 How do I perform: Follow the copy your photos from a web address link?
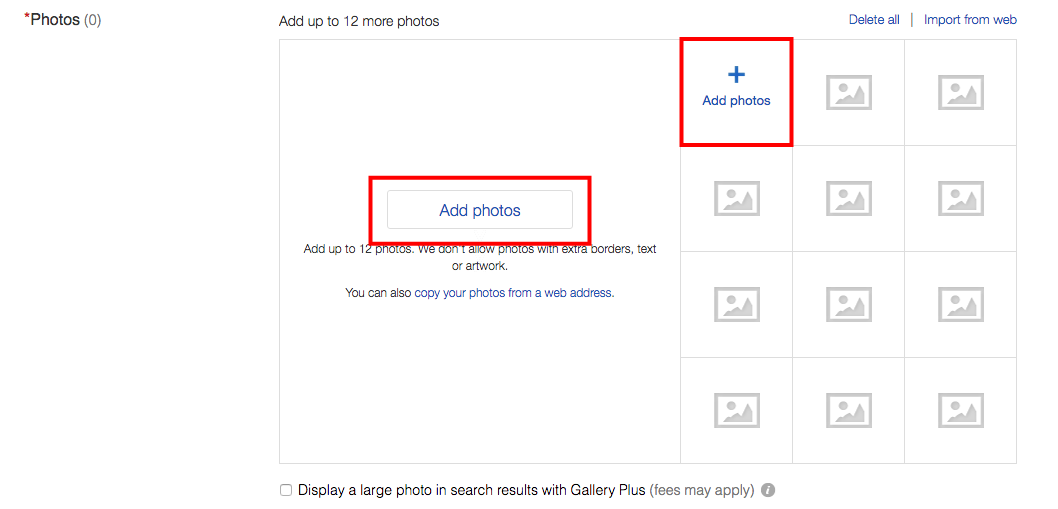(x=513, y=293)
